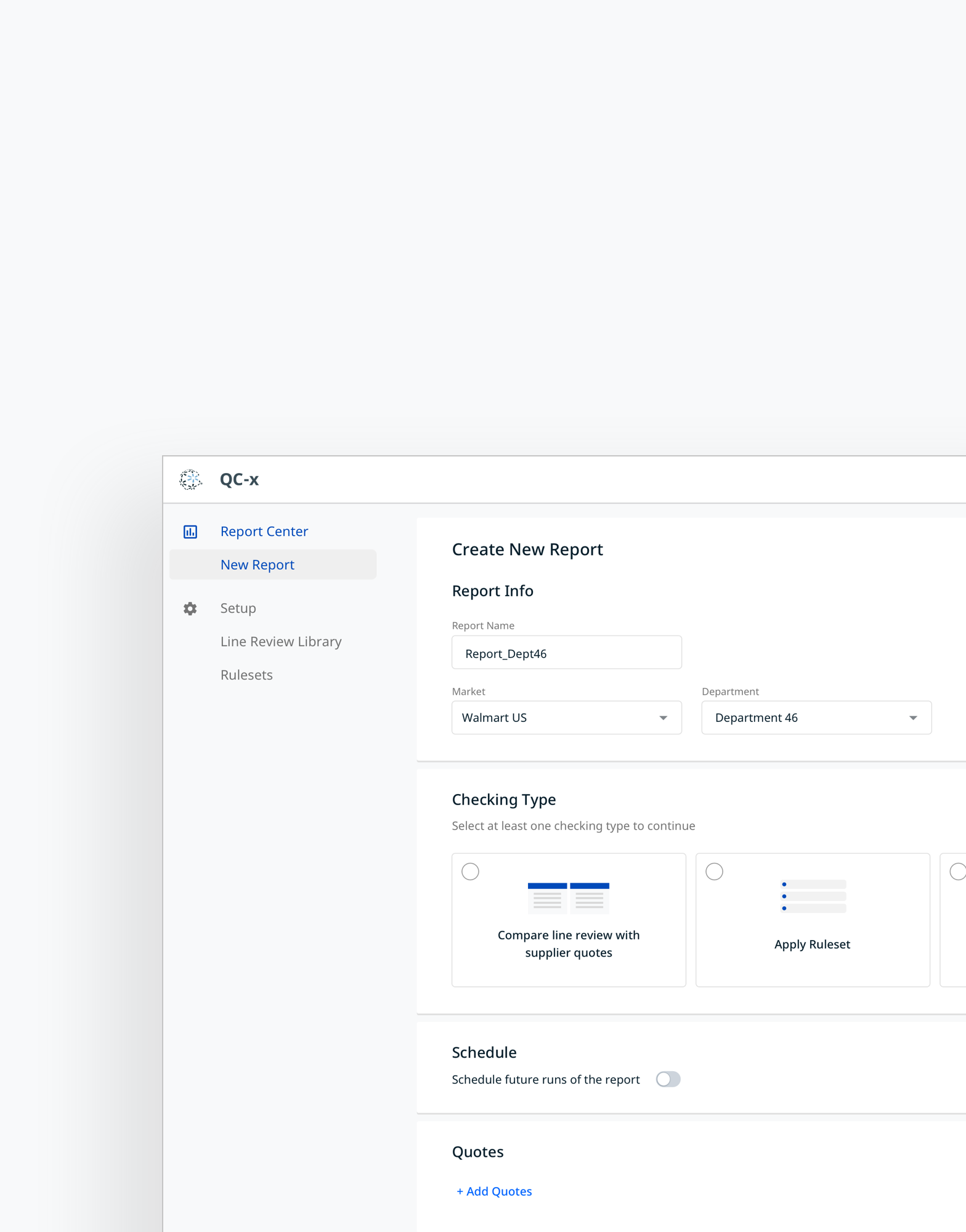The image size is (966, 1232).
Task: Click the QC-x app title
Action: (x=239, y=479)
